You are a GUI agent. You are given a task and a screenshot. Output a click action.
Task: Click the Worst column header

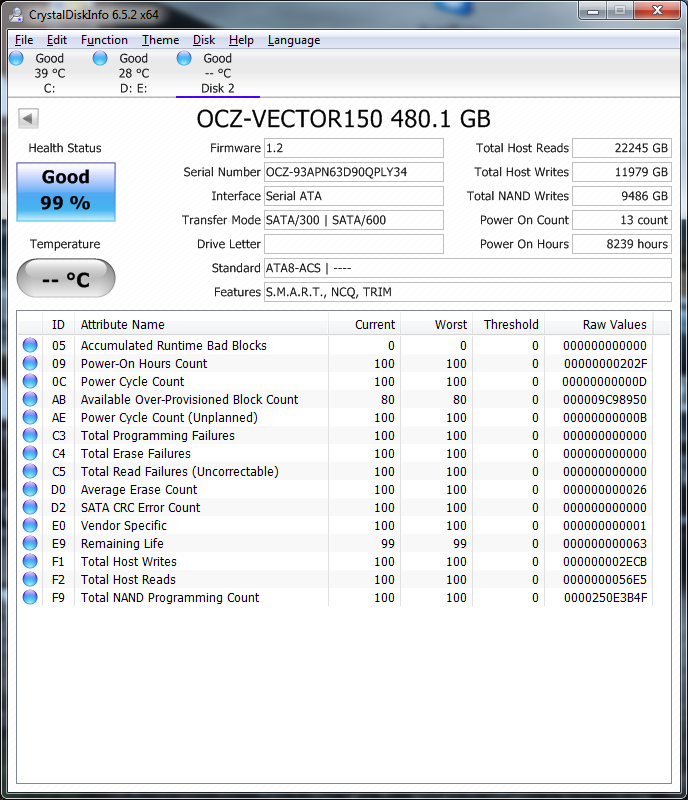436,324
